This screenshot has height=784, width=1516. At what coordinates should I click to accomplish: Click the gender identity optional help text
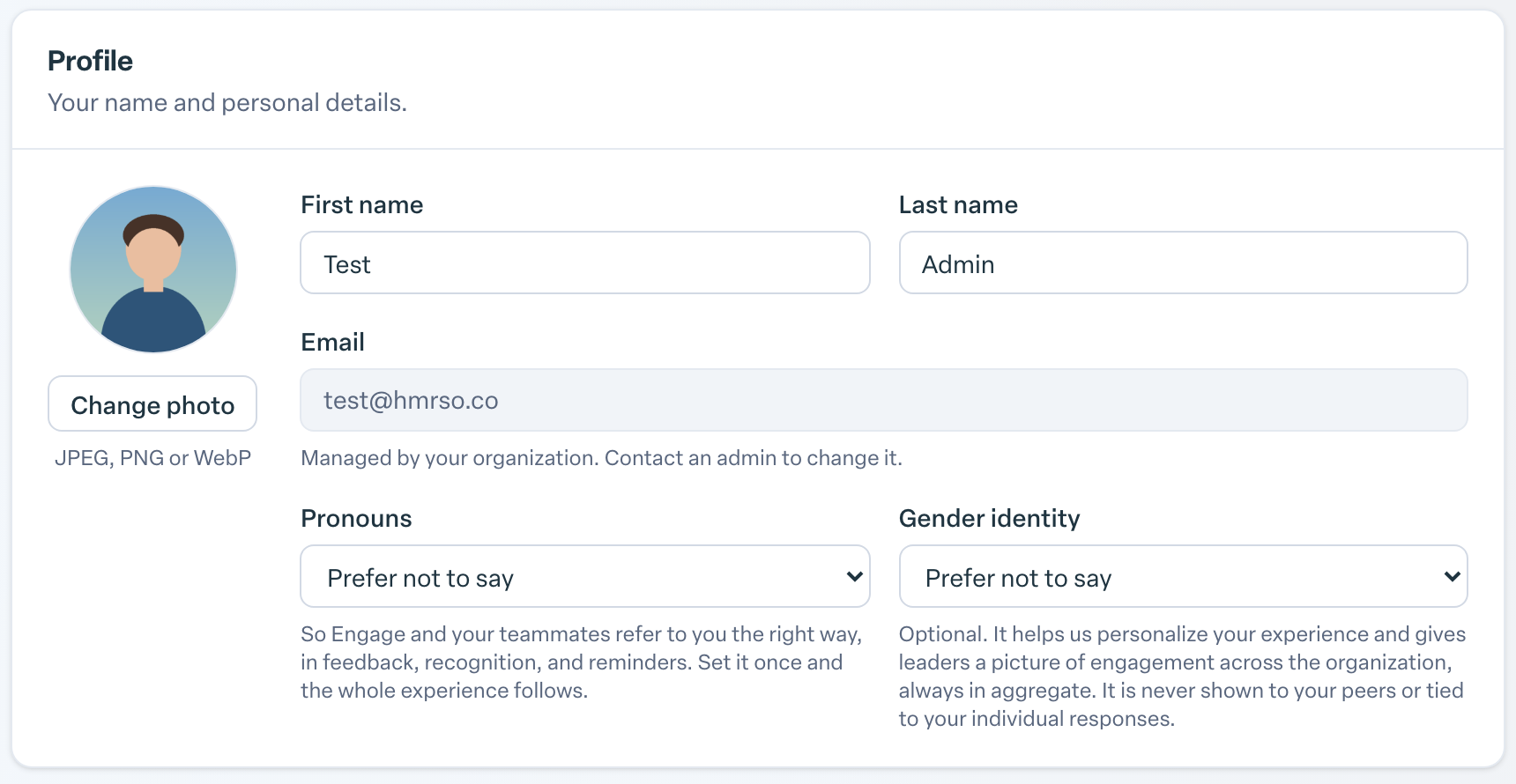(1182, 677)
